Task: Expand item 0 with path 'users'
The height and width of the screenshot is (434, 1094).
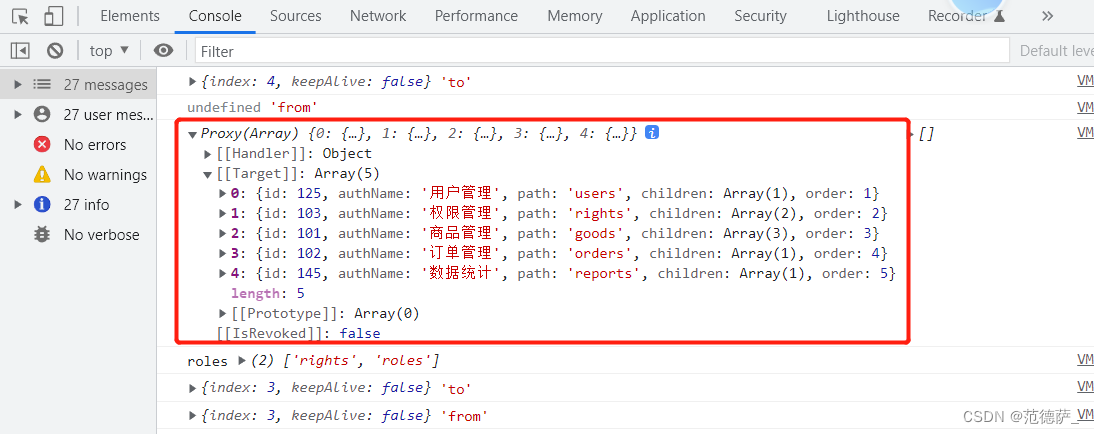Action: [x=223, y=193]
